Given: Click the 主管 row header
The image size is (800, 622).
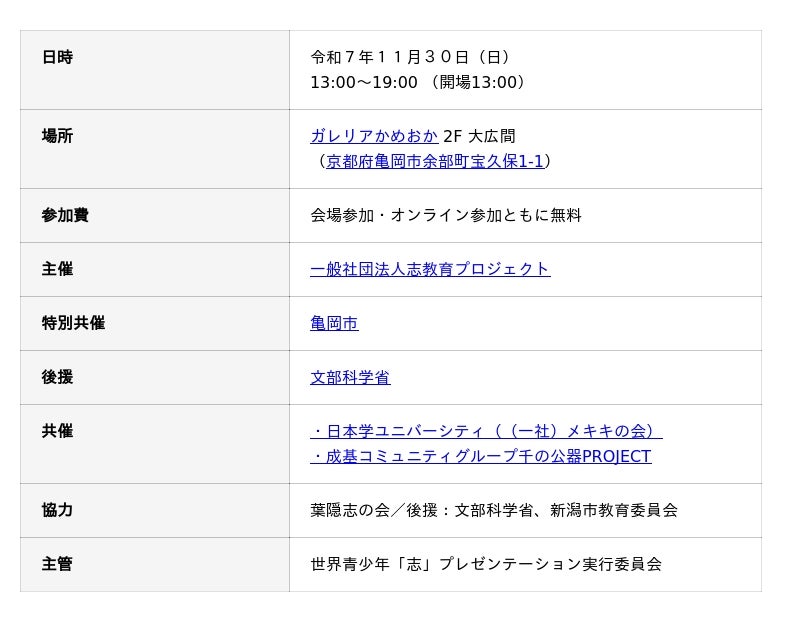Looking at the screenshot, I should (x=57, y=564).
